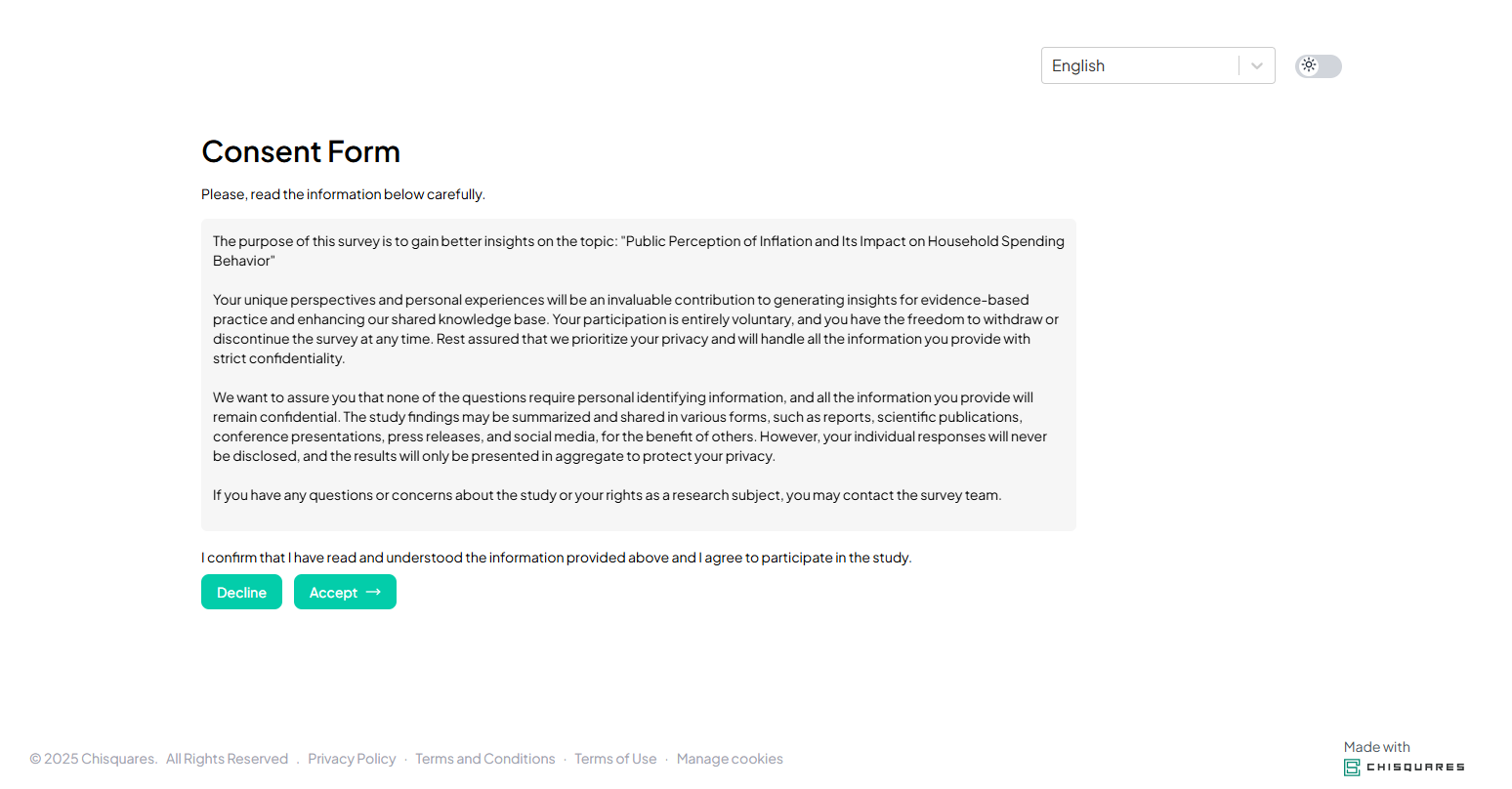Click the '© 2025 Chisquares.' copyright text
This screenshot has height=789, width=1512.
point(94,759)
